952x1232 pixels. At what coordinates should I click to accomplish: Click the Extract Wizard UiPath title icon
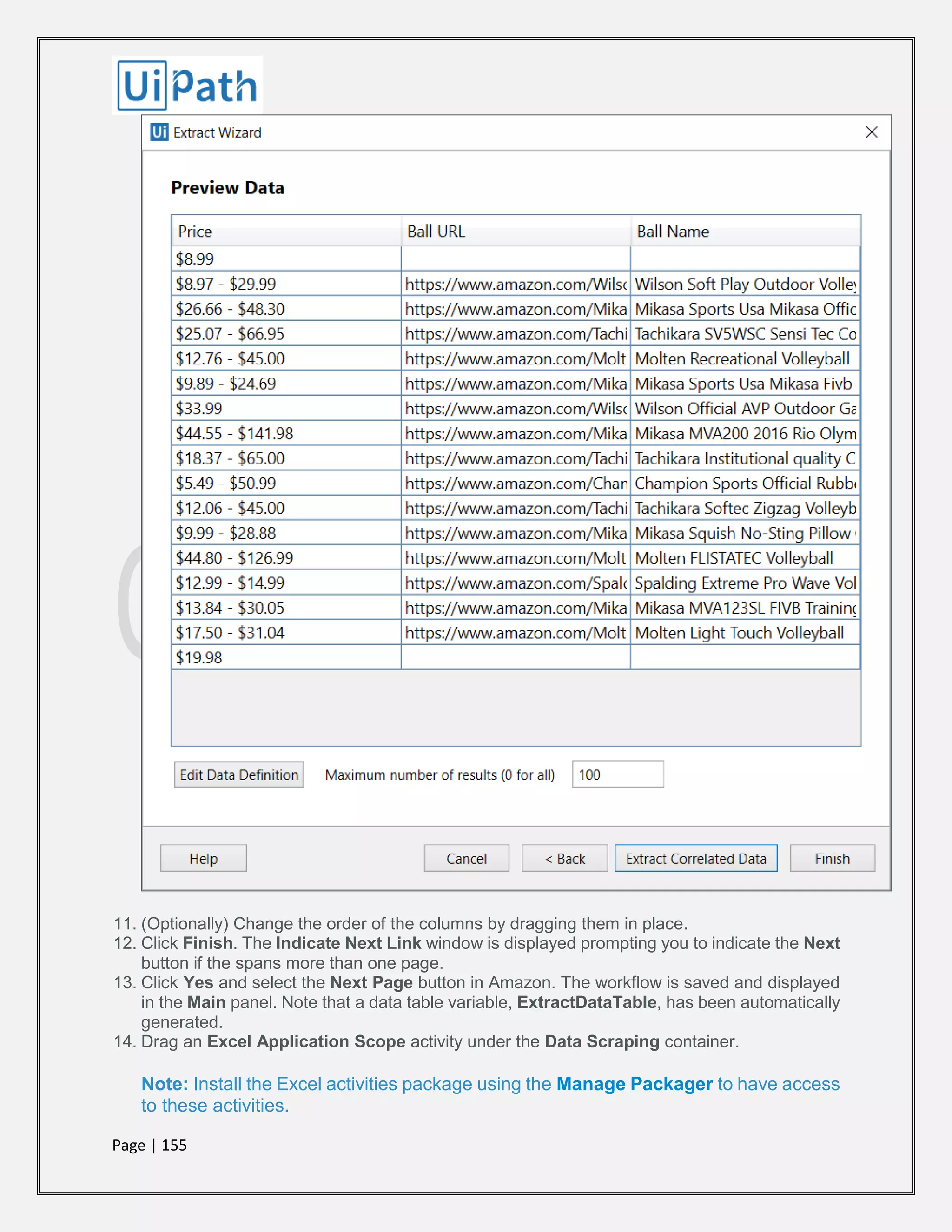pos(159,132)
